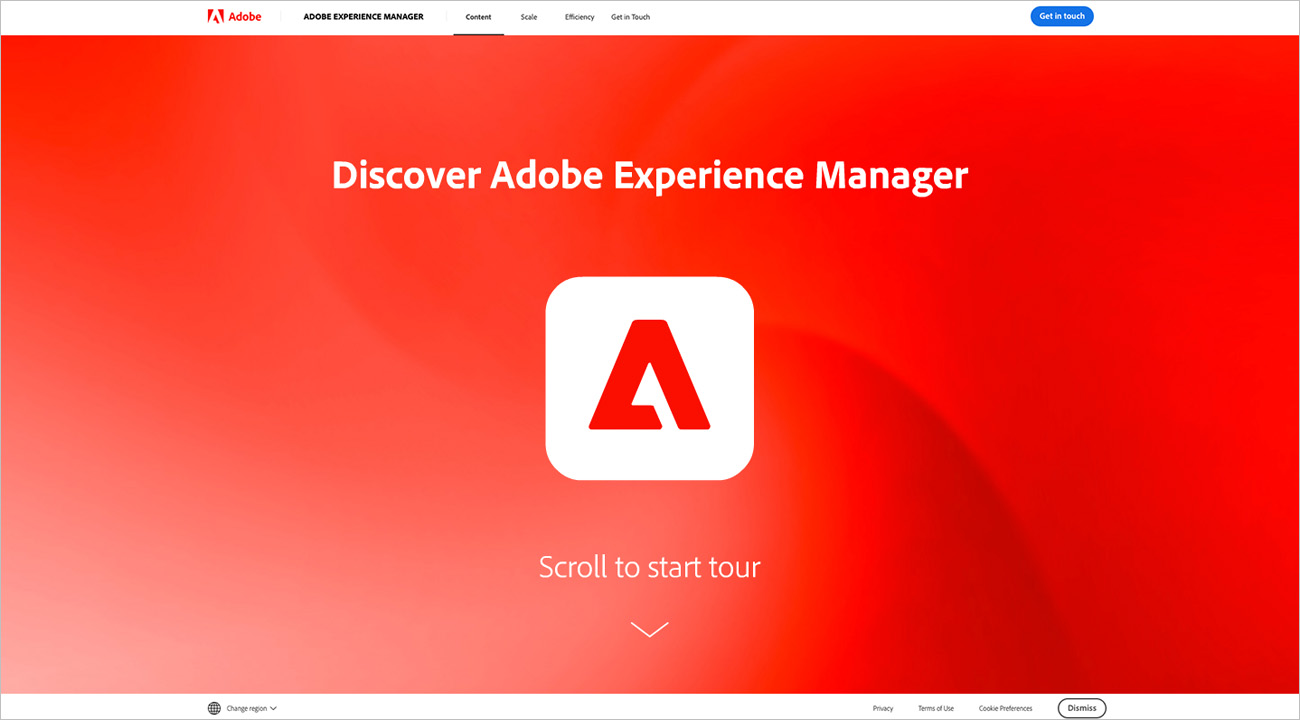Open the Privacy link
1300x720 pixels.
pos(882,708)
